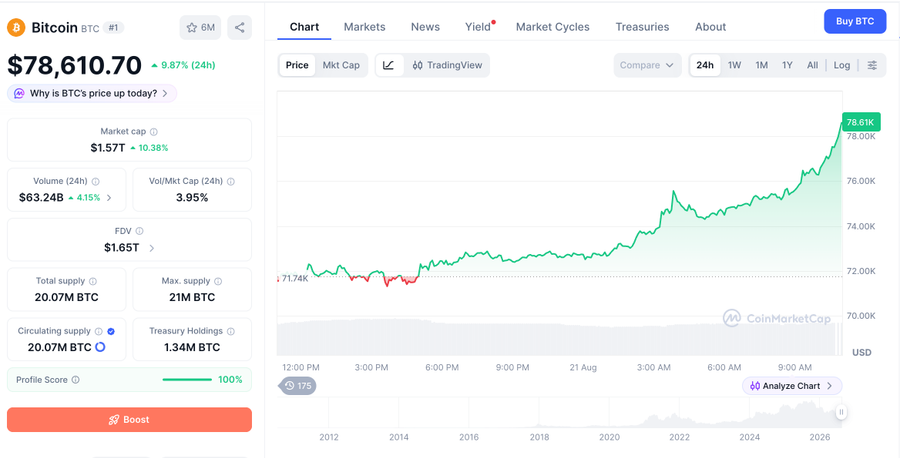Screen dimensions: 900x458
Task: Click the Total supply info icon
Action: [93, 281]
